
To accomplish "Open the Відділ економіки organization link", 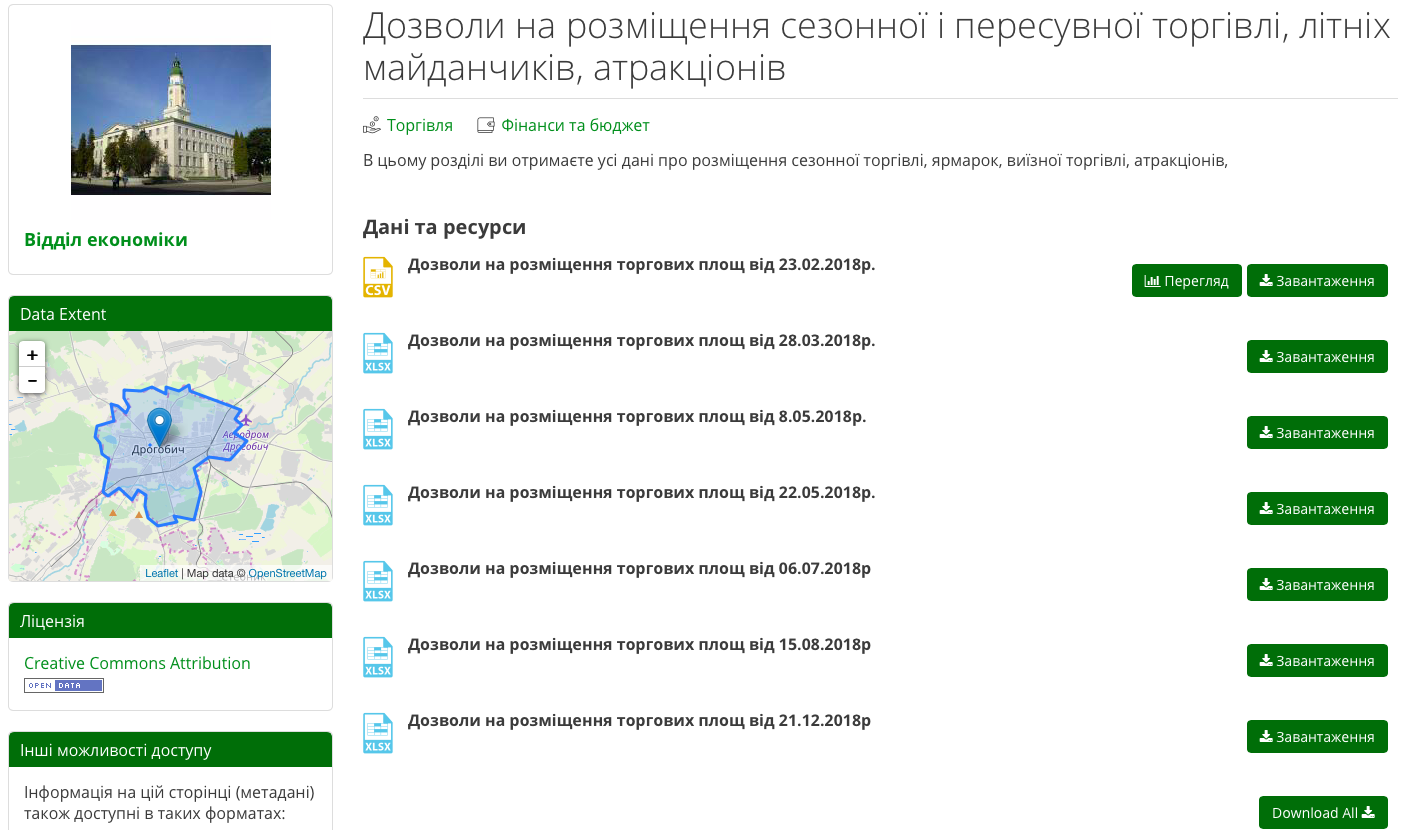I will click(x=106, y=240).
